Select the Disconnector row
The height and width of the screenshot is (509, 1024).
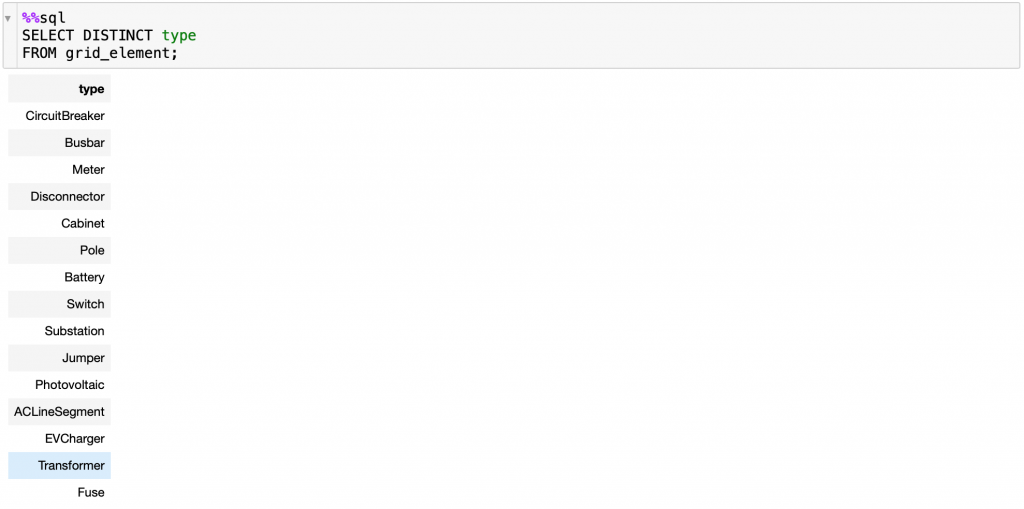[x=59, y=196]
